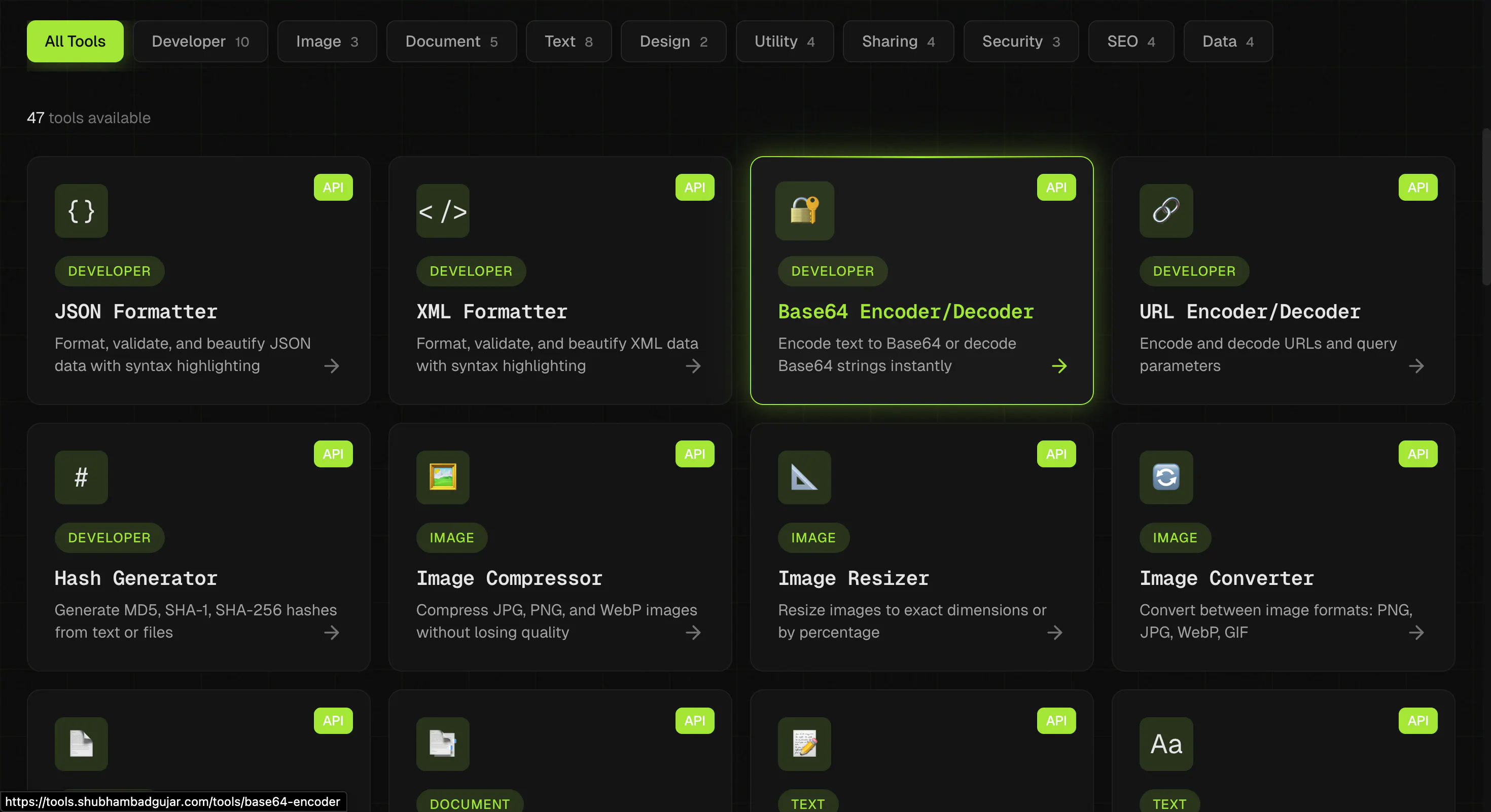The image size is (1491, 812).
Task: Click the Hash Generator hash symbol icon
Action: (x=81, y=477)
